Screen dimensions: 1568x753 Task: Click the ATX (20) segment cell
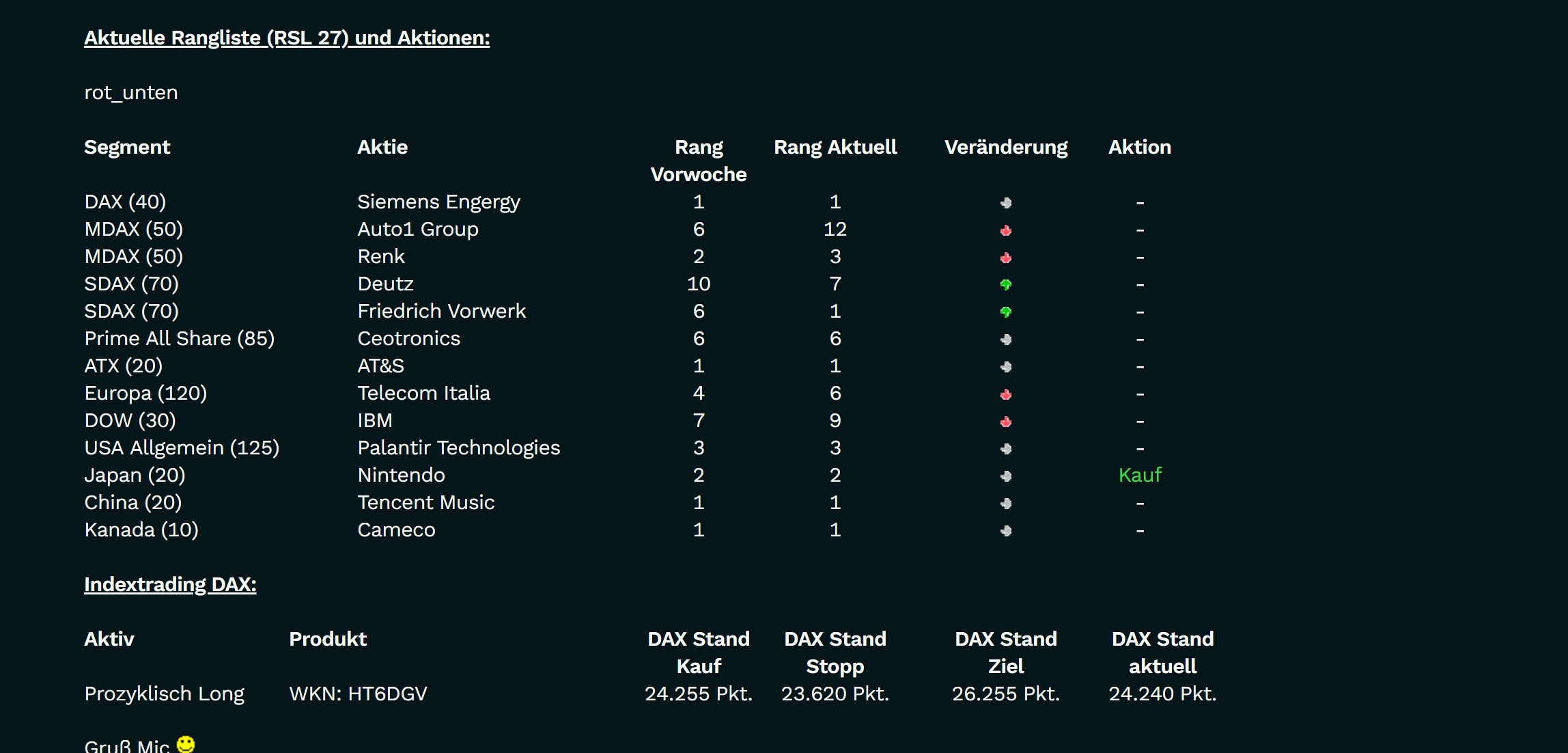point(124,366)
